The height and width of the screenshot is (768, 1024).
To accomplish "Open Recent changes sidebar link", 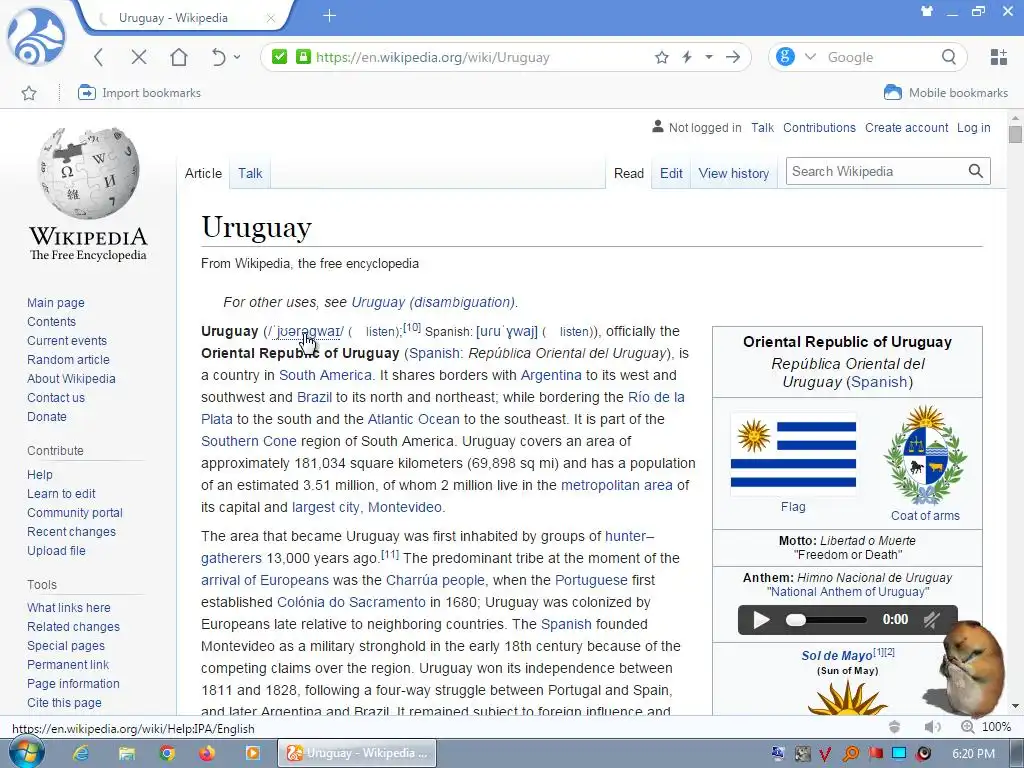I will pyautogui.click(x=71, y=532).
